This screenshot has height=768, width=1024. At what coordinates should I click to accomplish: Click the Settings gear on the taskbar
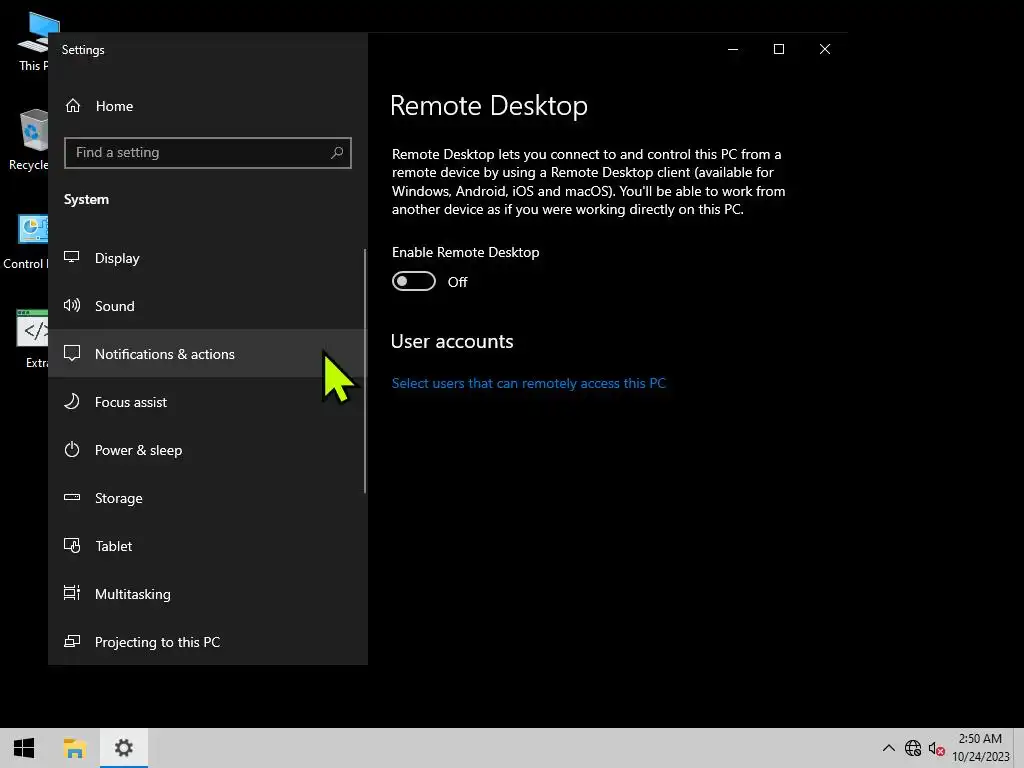click(123, 748)
